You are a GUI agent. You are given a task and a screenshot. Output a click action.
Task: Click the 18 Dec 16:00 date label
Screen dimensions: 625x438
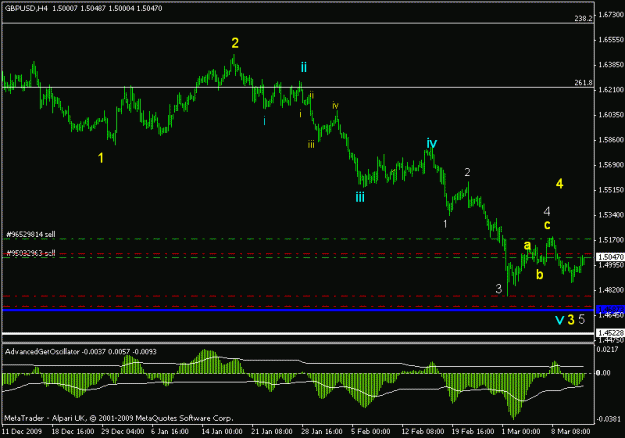pyautogui.click(x=73, y=431)
